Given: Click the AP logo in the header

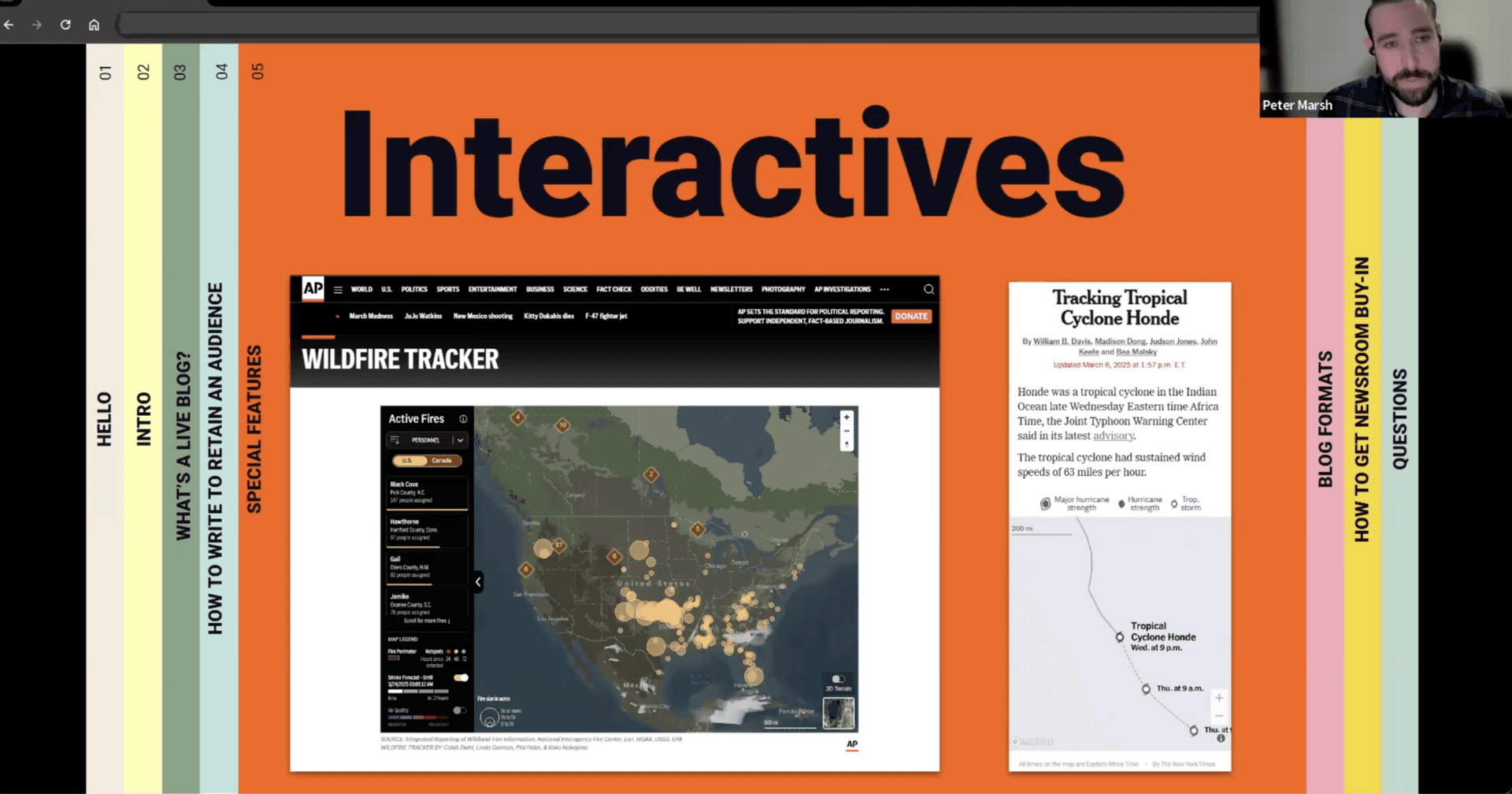Looking at the screenshot, I should (x=313, y=288).
